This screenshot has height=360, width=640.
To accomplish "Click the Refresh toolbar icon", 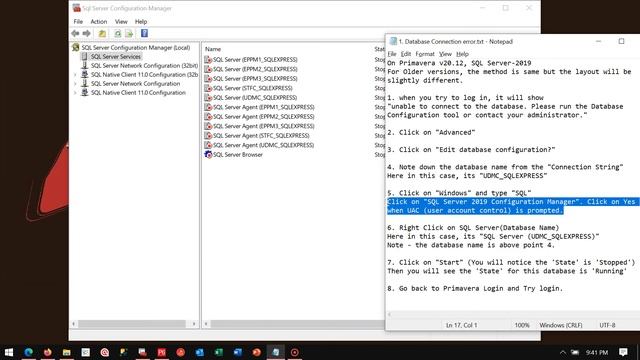I will [118, 33].
